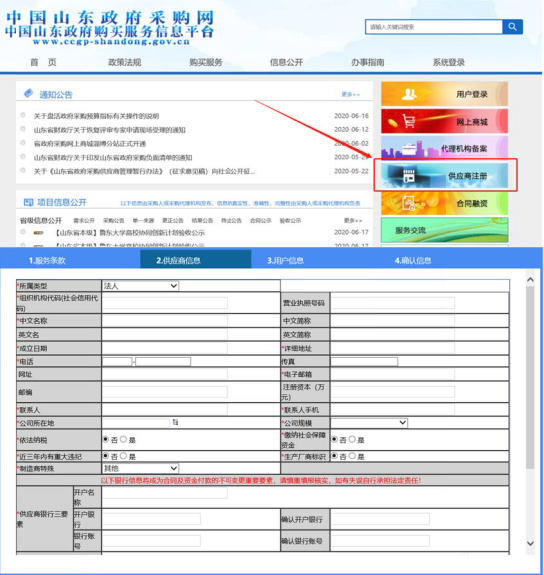Select 是 for 依法纳税
Screen dimensions: 544x575
tap(124, 439)
